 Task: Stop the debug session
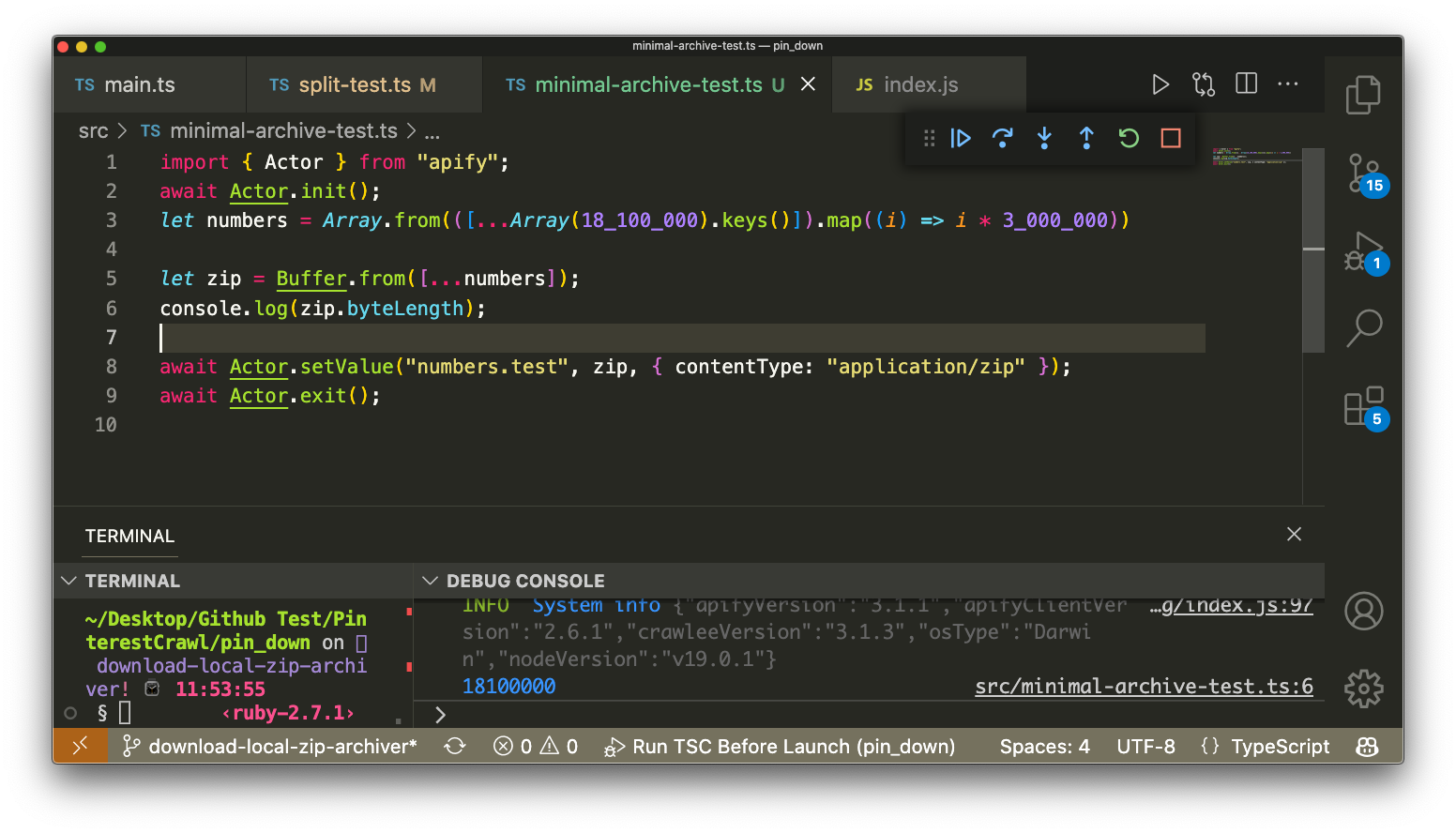coord(1171,139)
